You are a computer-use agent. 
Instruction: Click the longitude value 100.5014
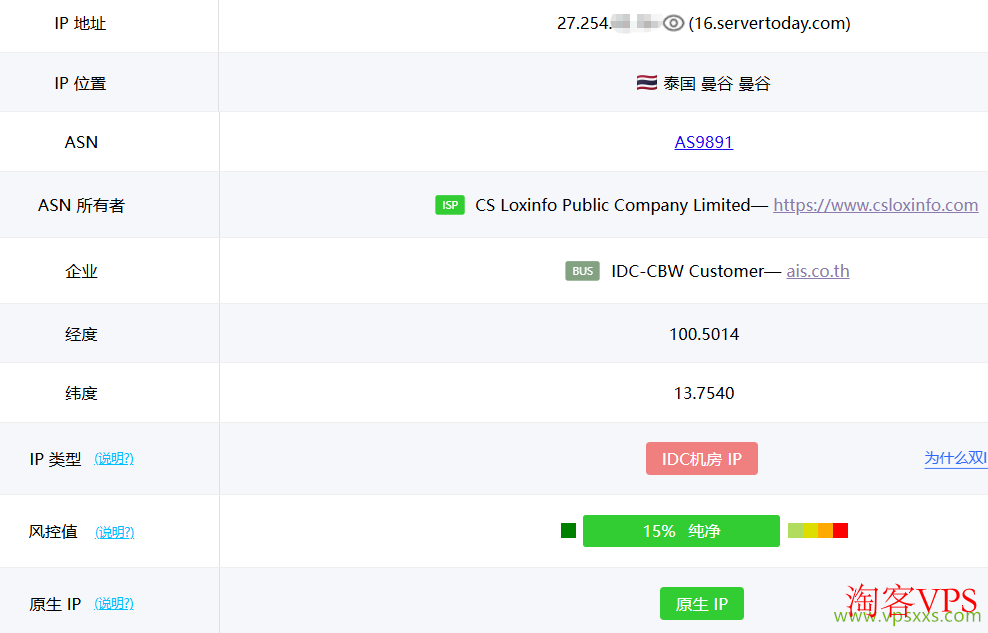click(704, 334)
